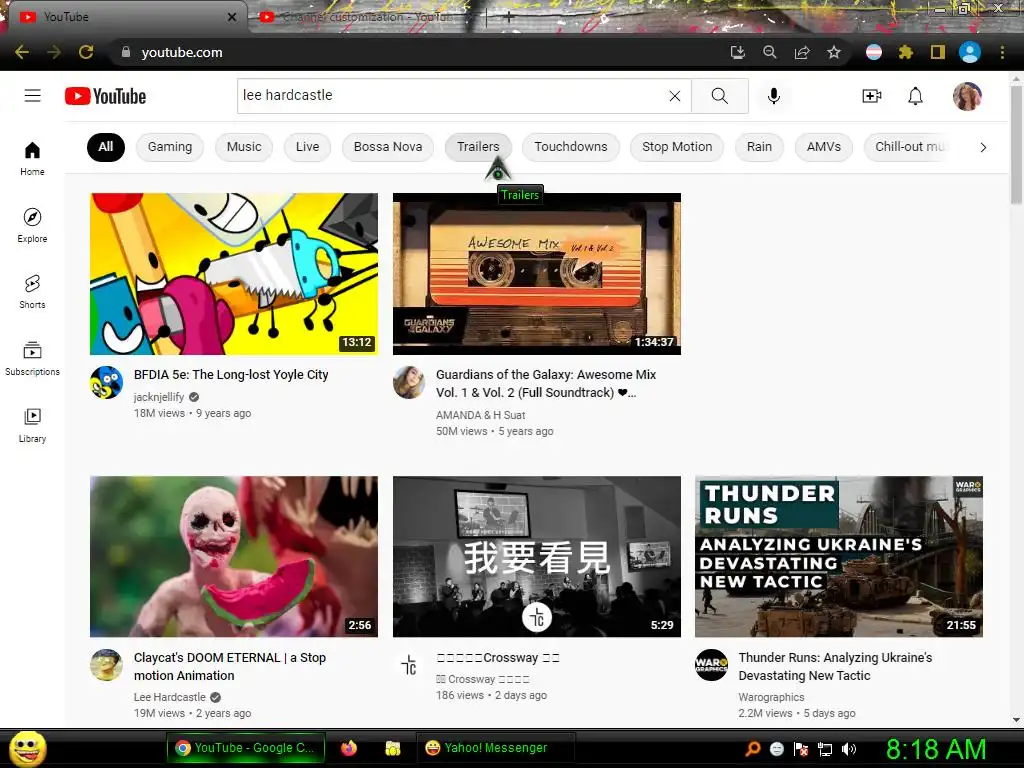Image resolution: width=1024 pixels, height=768 pixels.
Task: Click the YouTube logo
Action: (x=106, y=96)
